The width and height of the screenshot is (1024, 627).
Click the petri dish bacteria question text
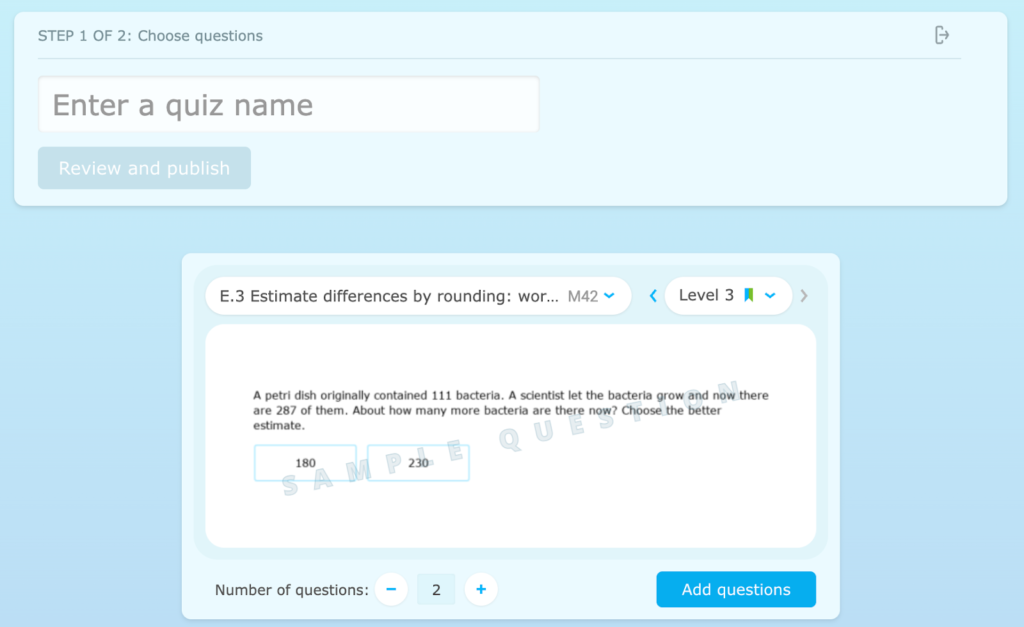(x=510, y=410)
